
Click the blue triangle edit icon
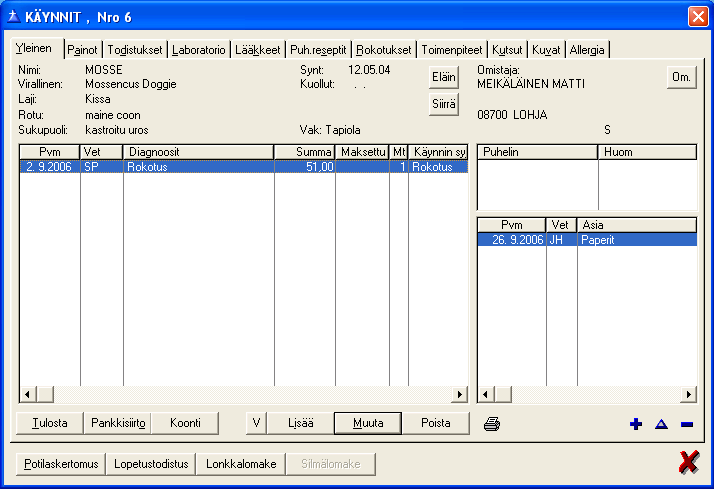click(x=661, y=424)
